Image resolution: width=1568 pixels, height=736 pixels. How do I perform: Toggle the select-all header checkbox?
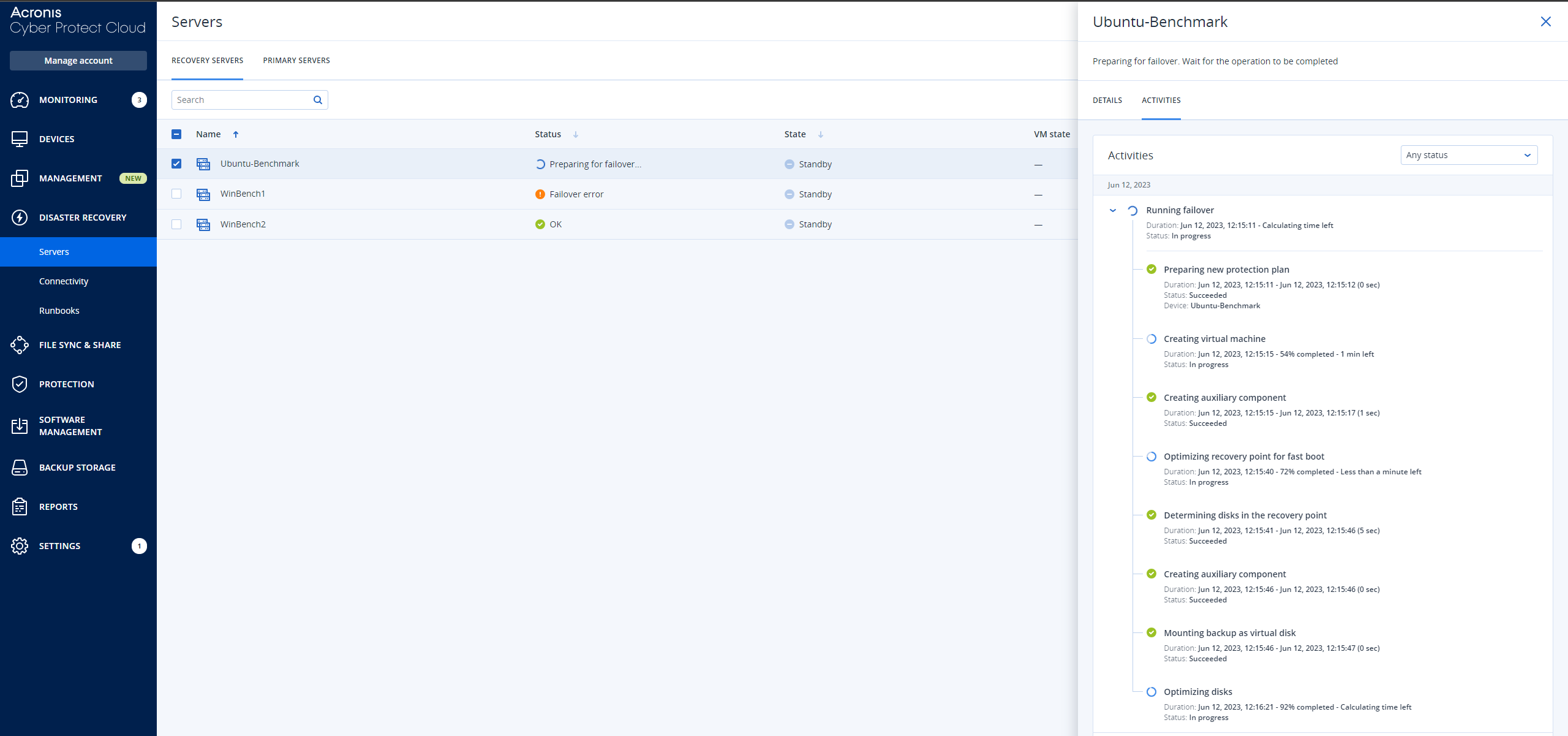pos(176,134)
